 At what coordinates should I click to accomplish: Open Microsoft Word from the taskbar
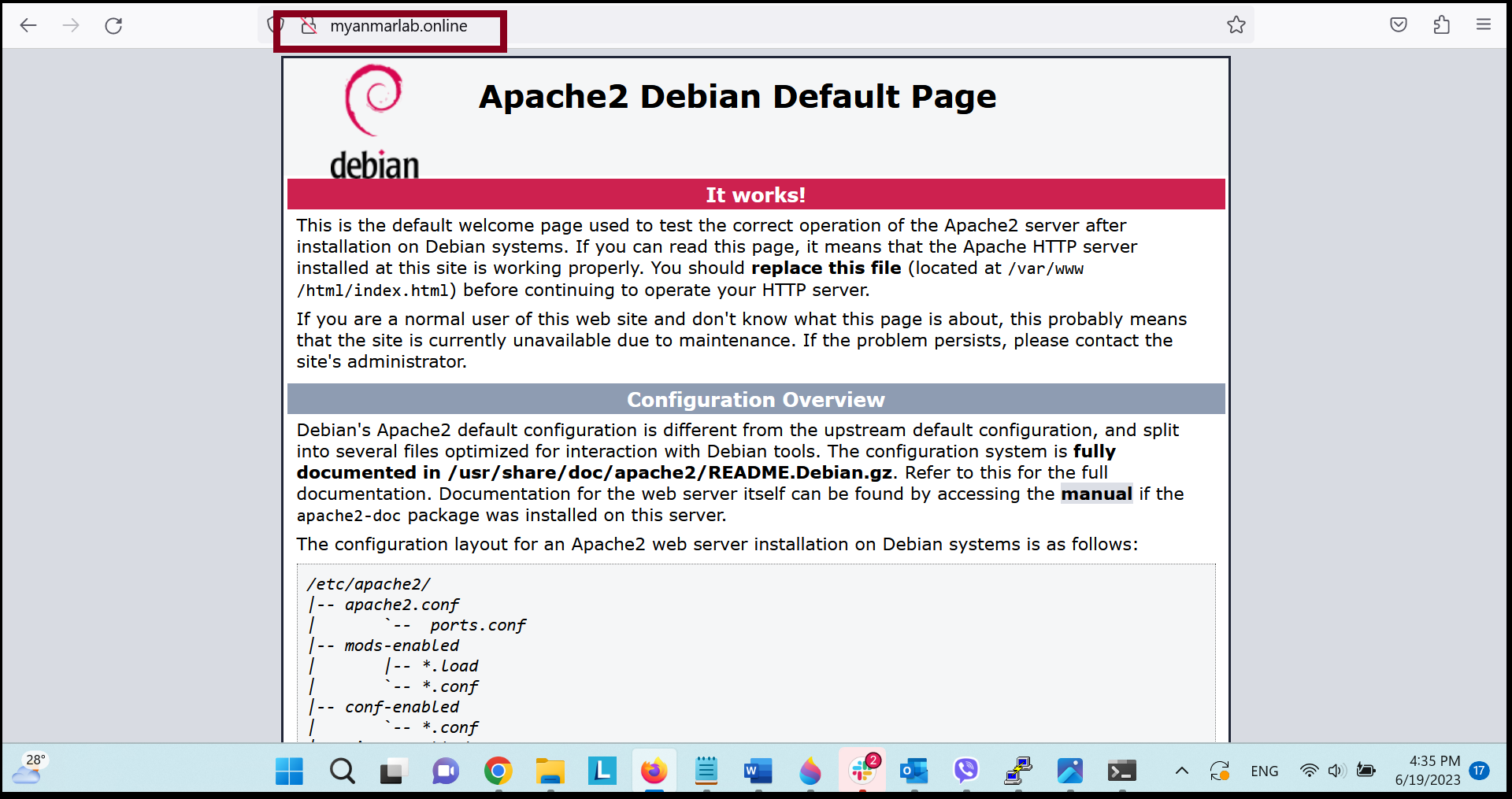coord(758,771)
